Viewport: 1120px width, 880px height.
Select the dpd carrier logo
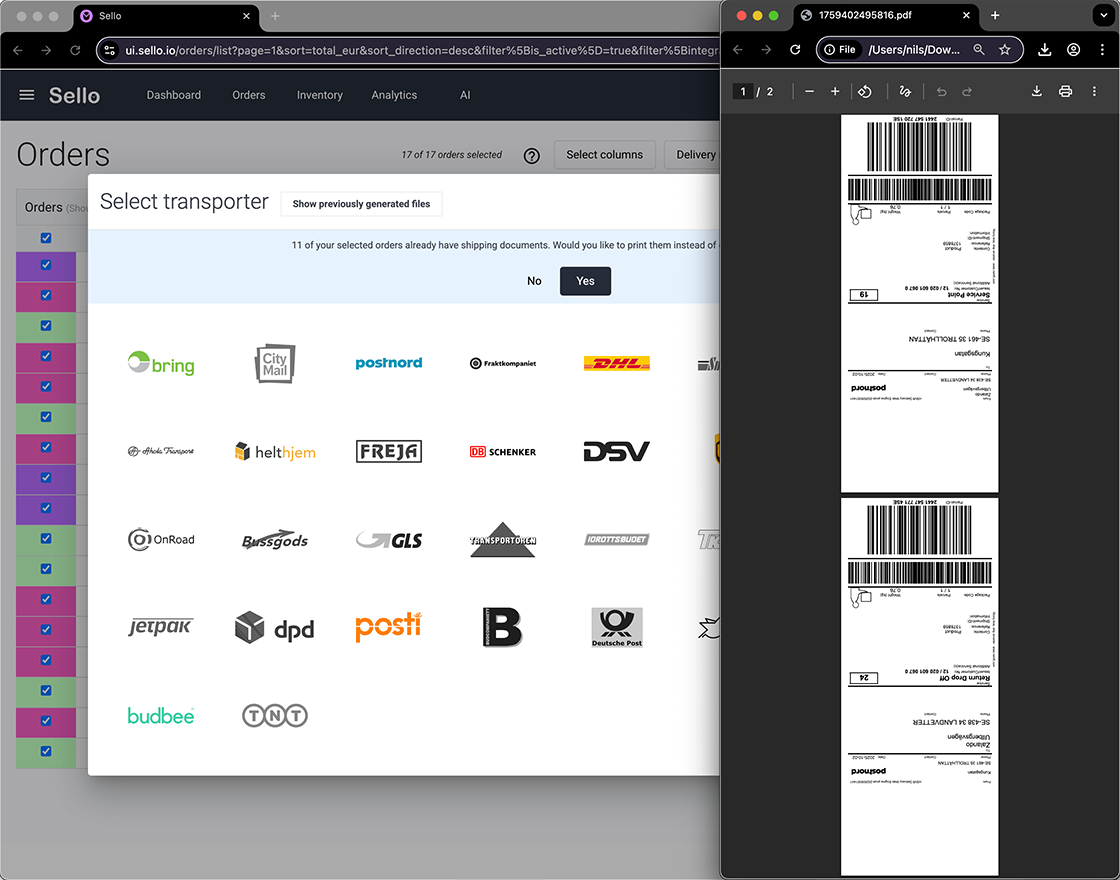coord(274,627)
